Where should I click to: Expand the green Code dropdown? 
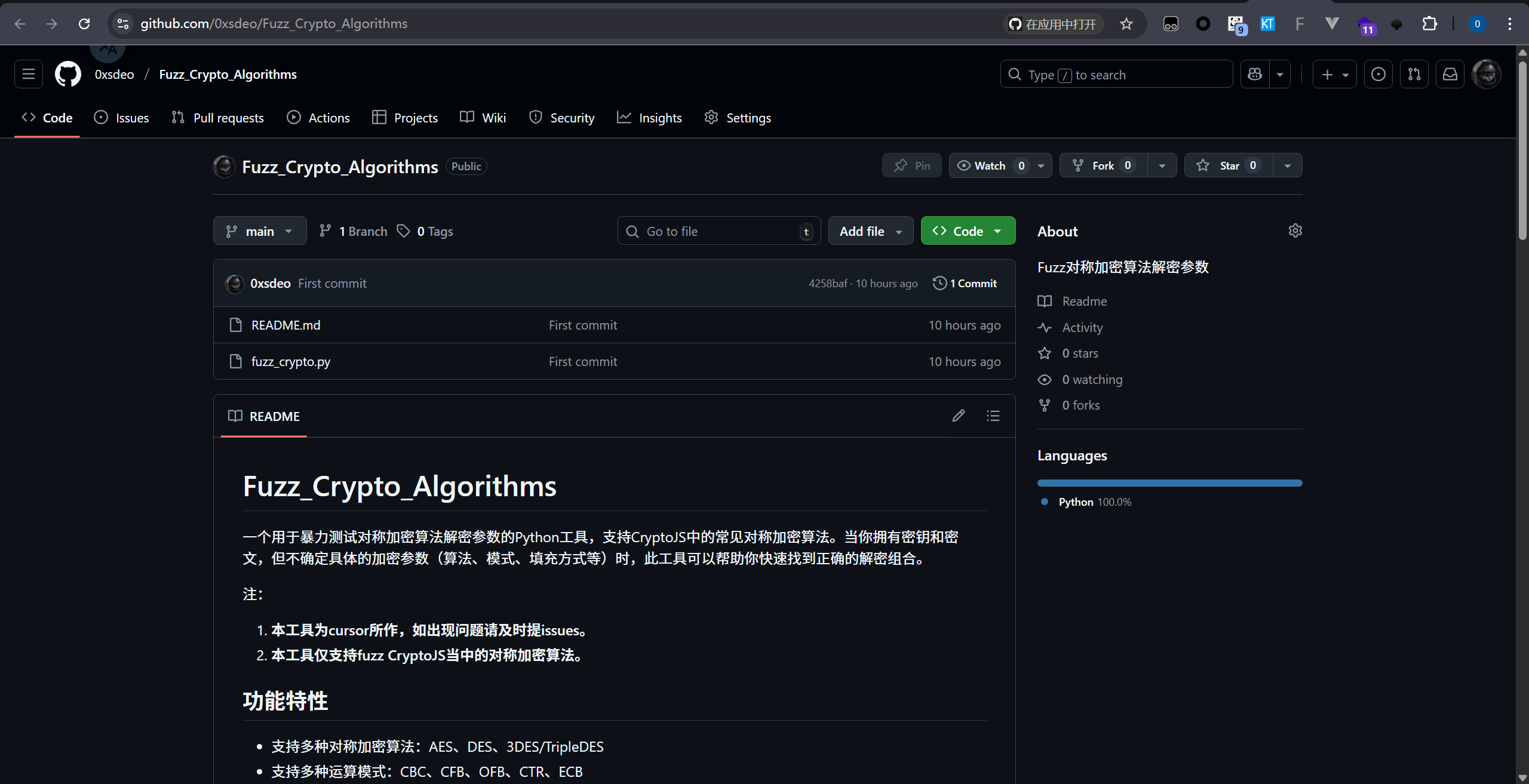968,231
